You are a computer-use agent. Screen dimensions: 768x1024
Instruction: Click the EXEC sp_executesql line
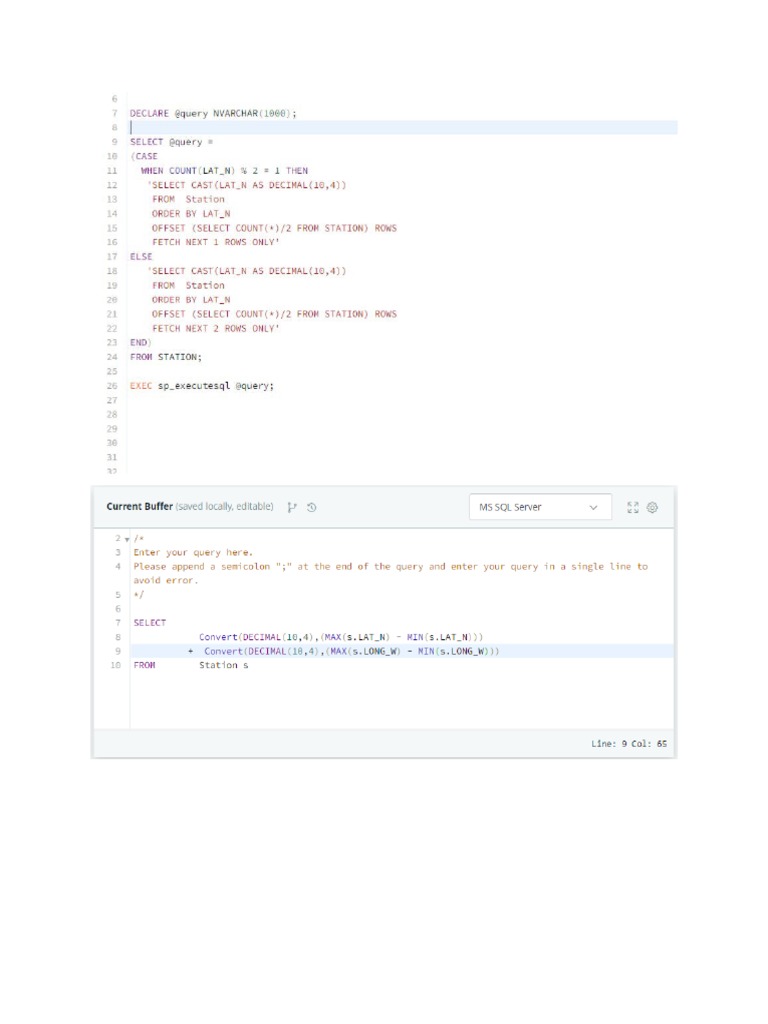(202, 385)
